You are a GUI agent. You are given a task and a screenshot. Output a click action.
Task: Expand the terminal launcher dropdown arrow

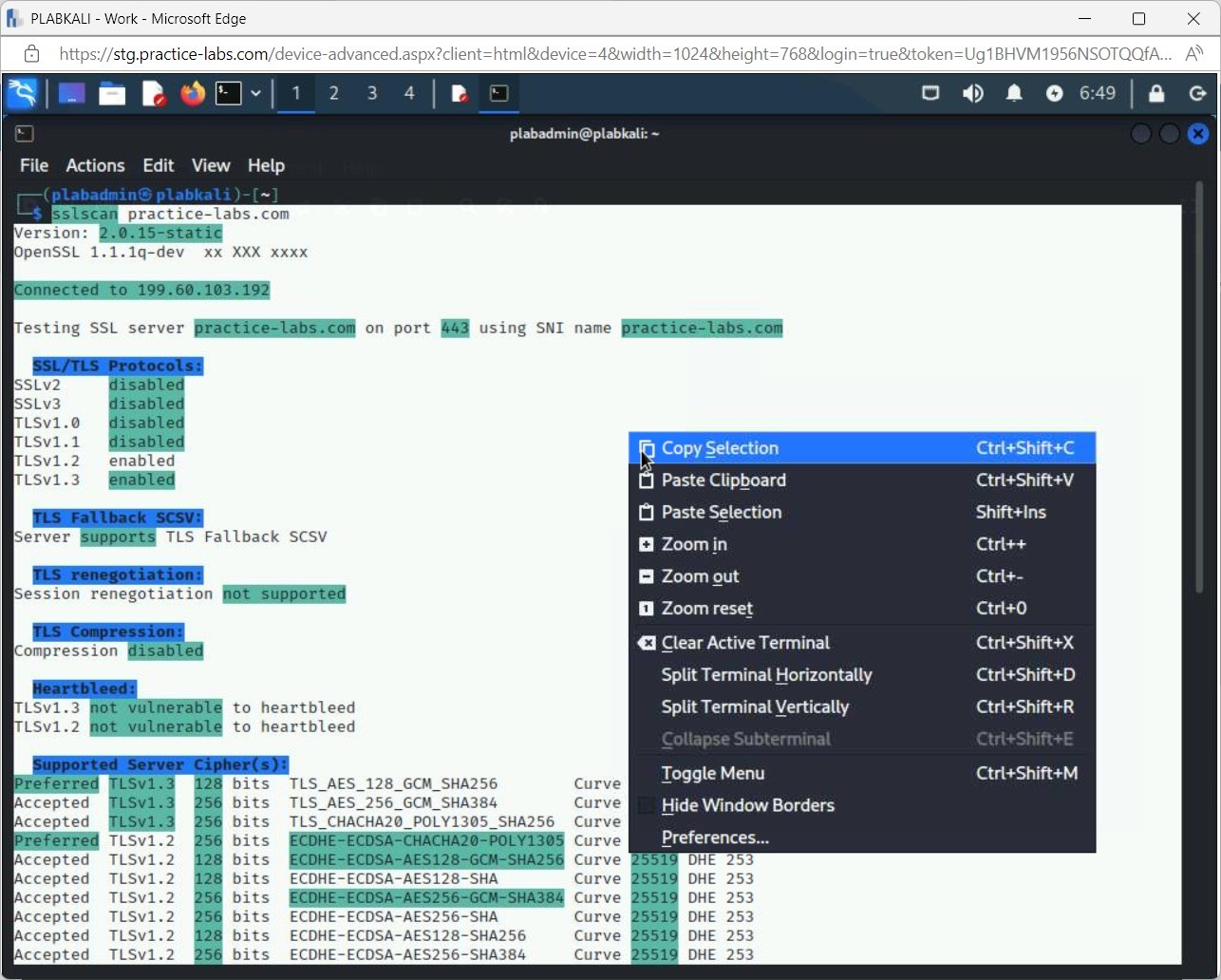pyautogui.click(x=255, y=93)
